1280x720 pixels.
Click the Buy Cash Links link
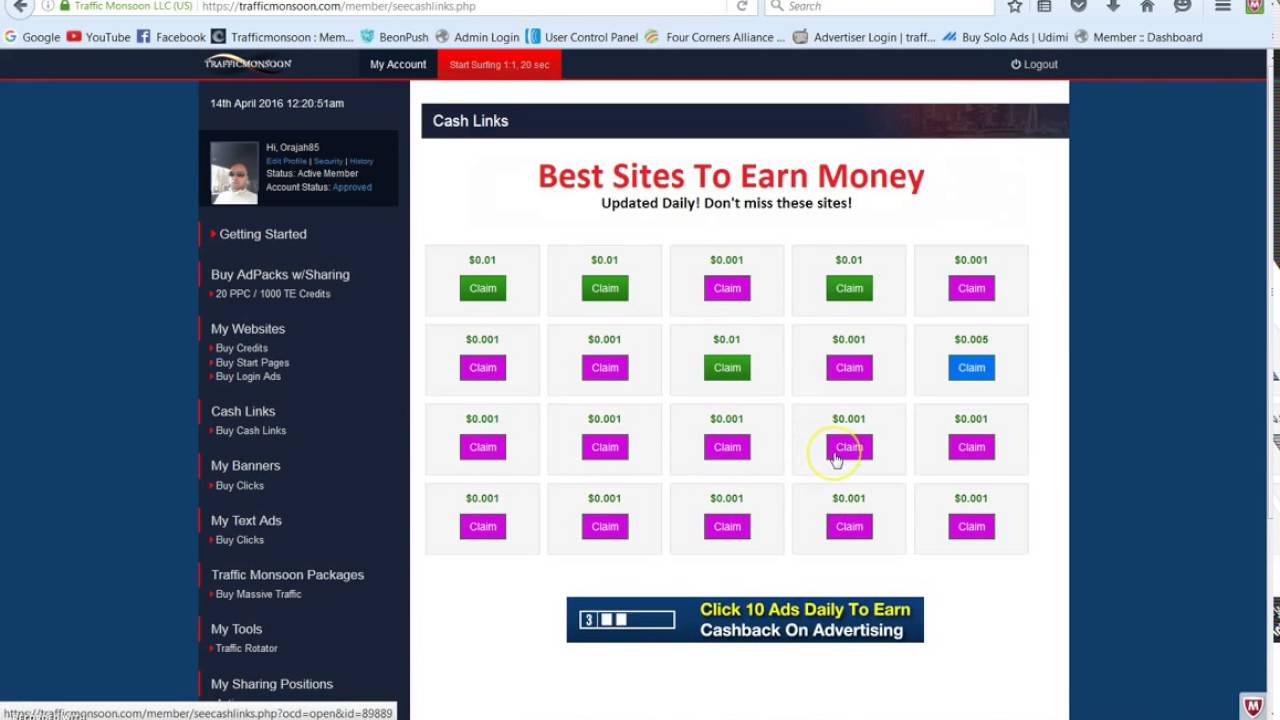(x=251, y=431)
